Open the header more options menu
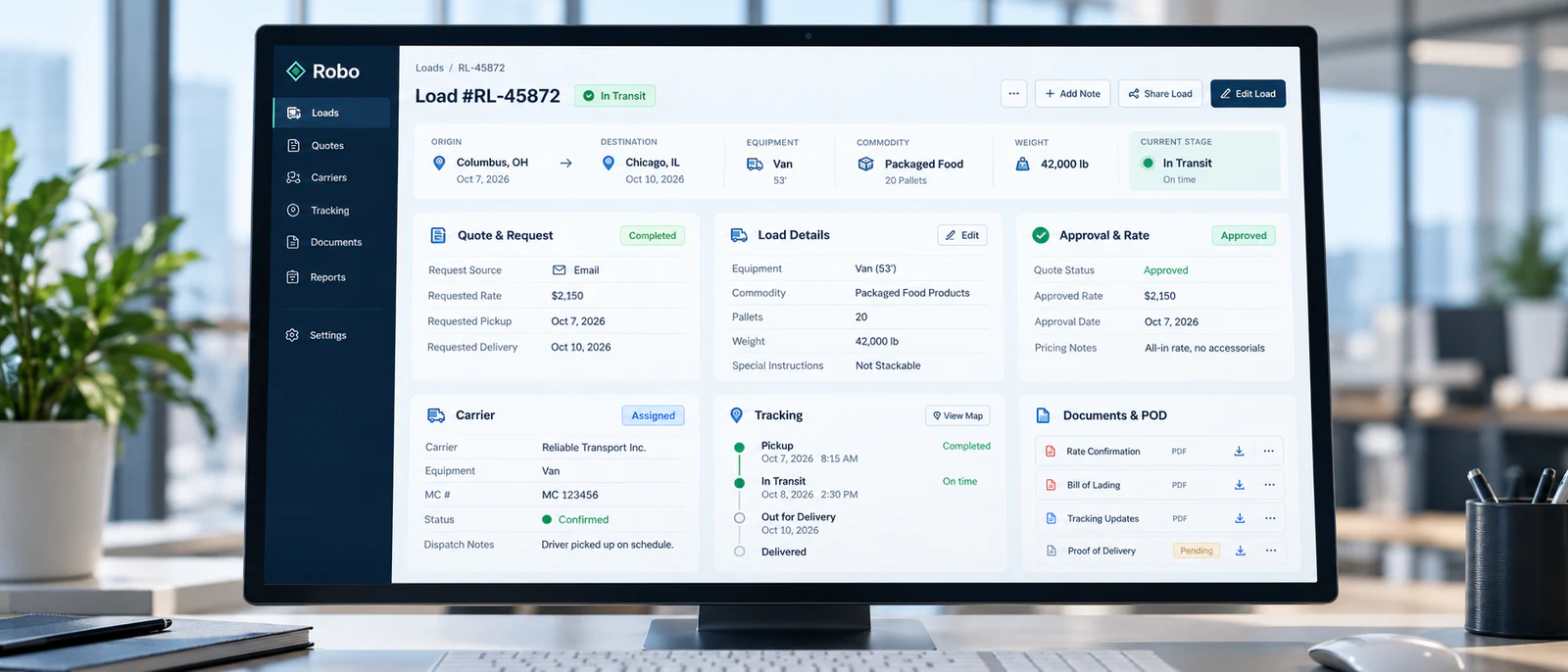Image resolution: width=1568 pixels, height=672 pixels. [1013, 94]
